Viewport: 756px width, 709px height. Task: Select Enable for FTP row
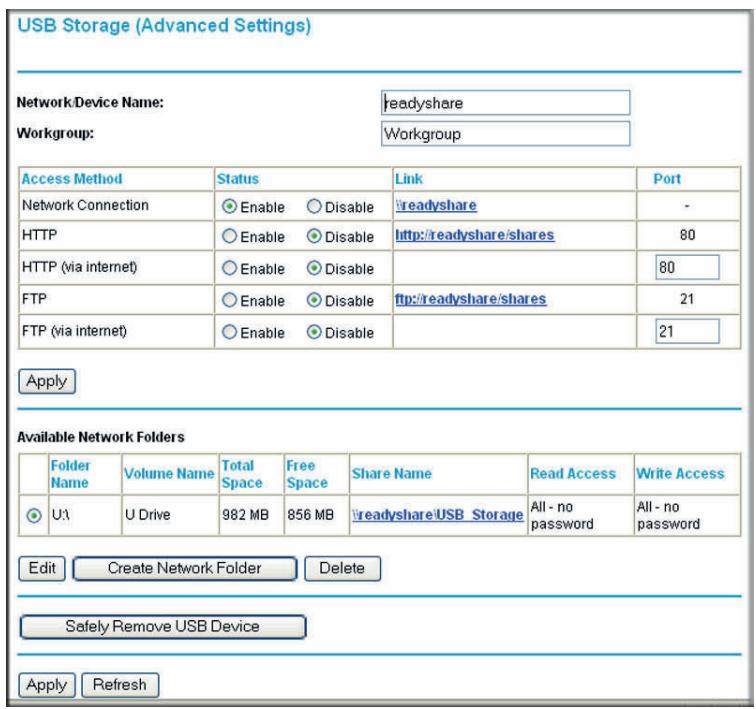point(229,300)
